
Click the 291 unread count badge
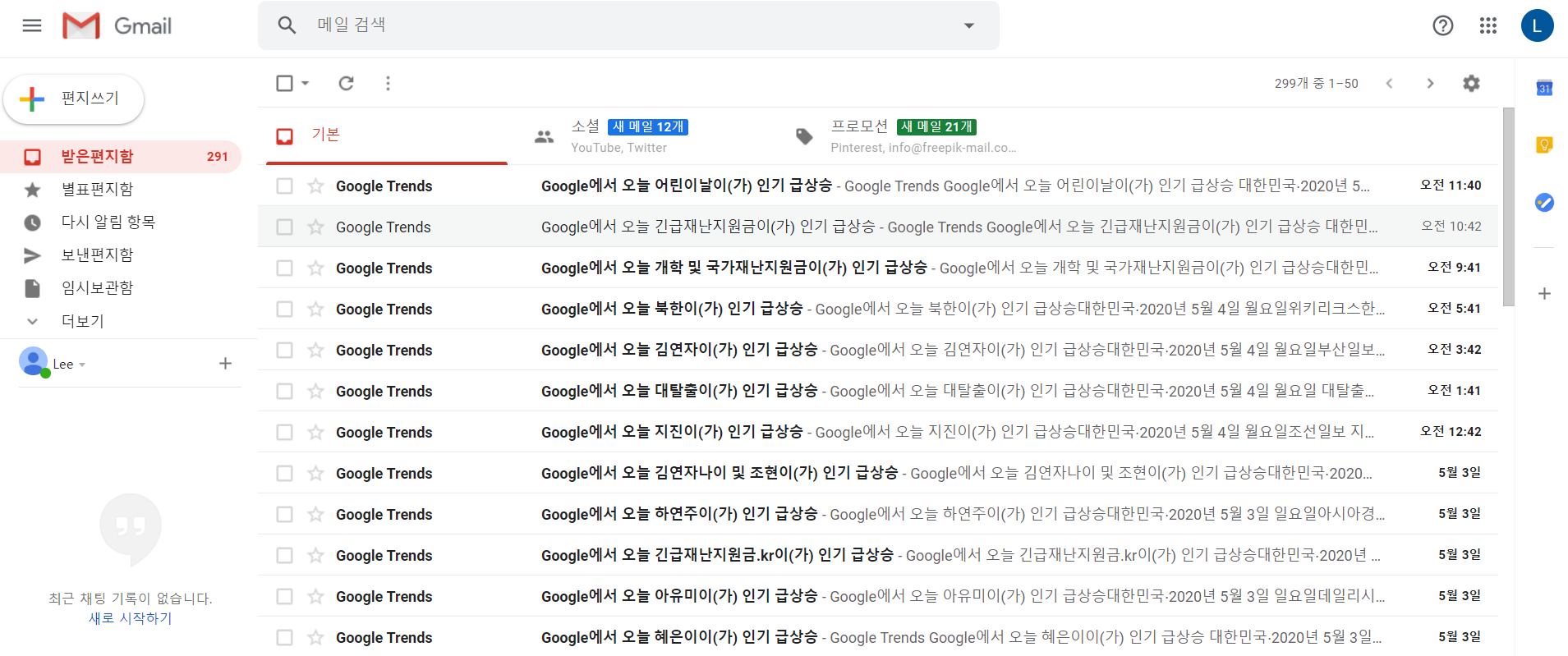pyautogui.click(x=218, y=157)
